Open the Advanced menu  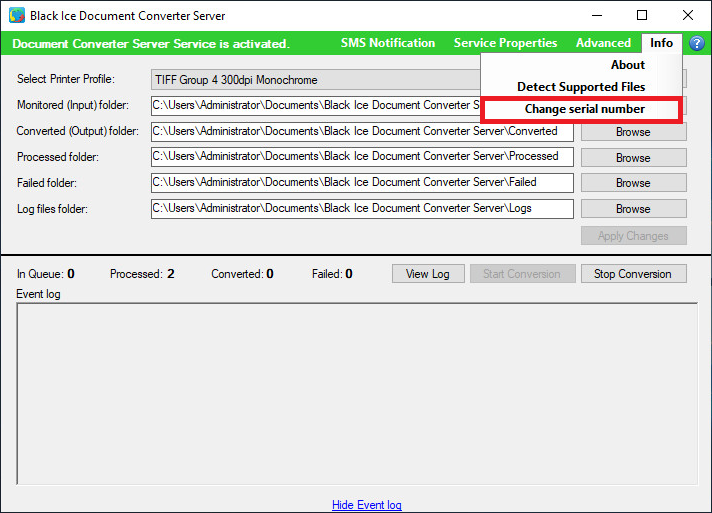(x=603, y=43)
